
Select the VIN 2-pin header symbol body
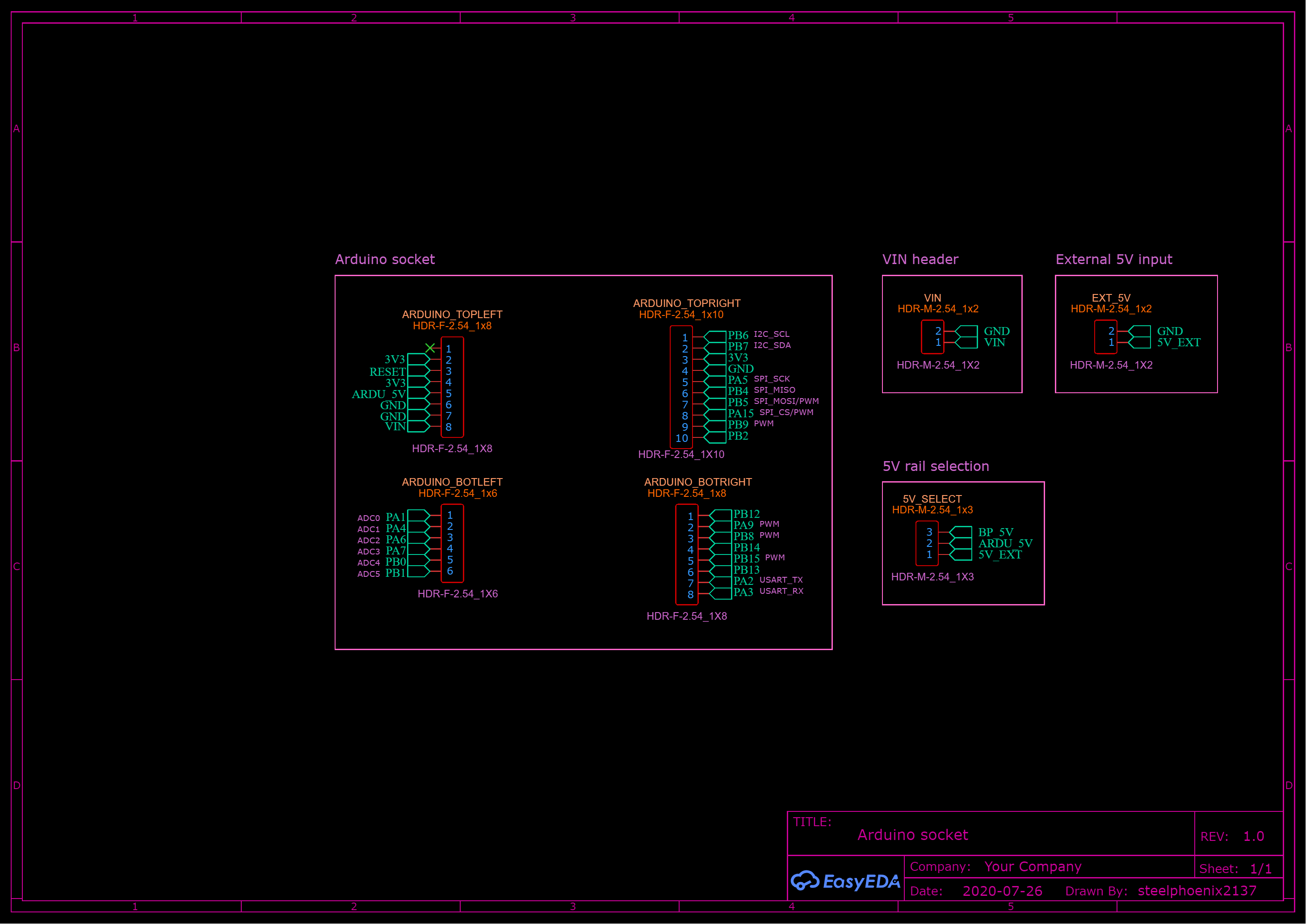(933, 337)
